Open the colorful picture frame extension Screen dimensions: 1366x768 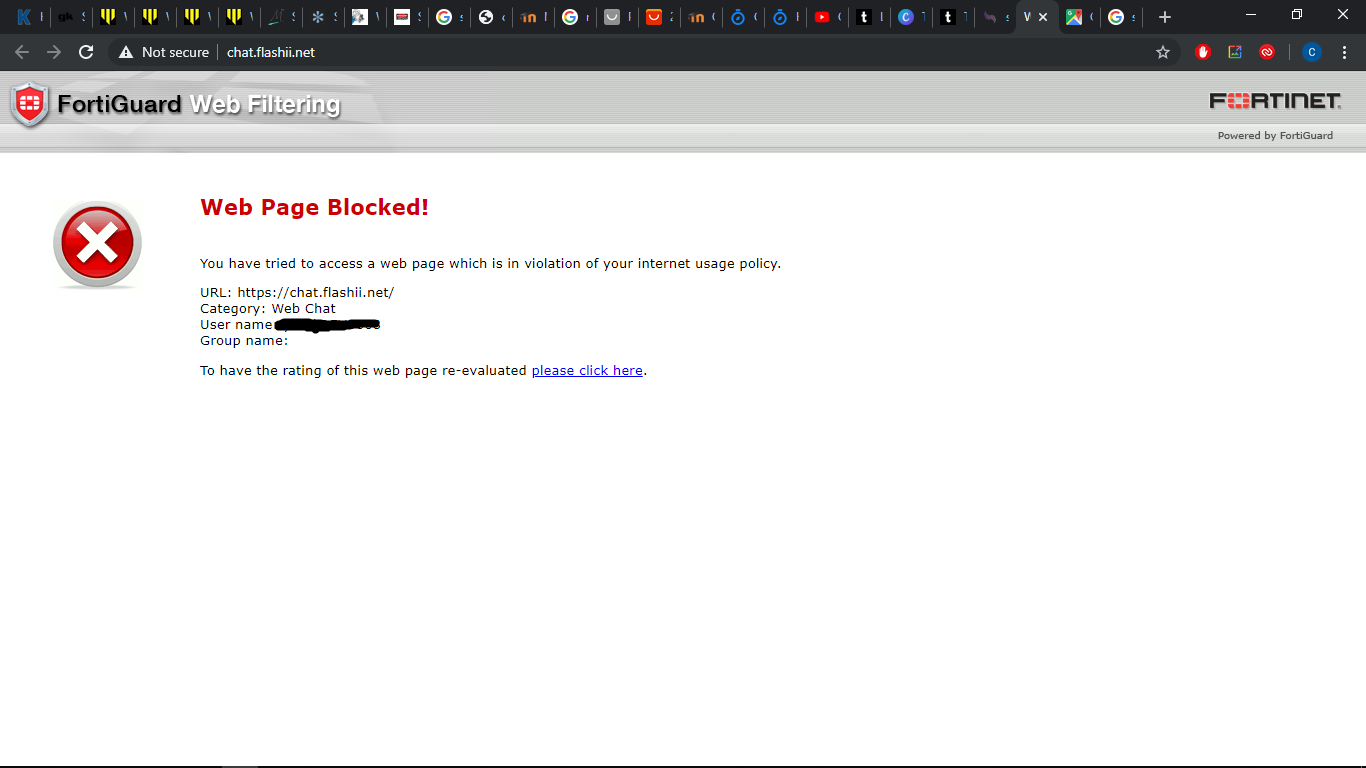[x=1235, y=52]
